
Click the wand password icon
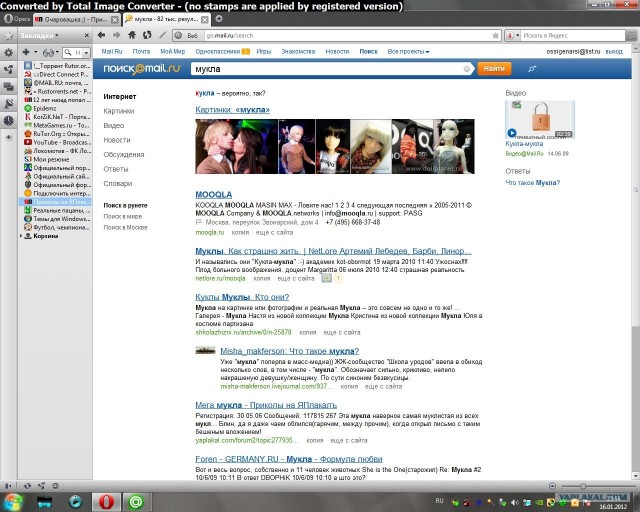[162, 35]
